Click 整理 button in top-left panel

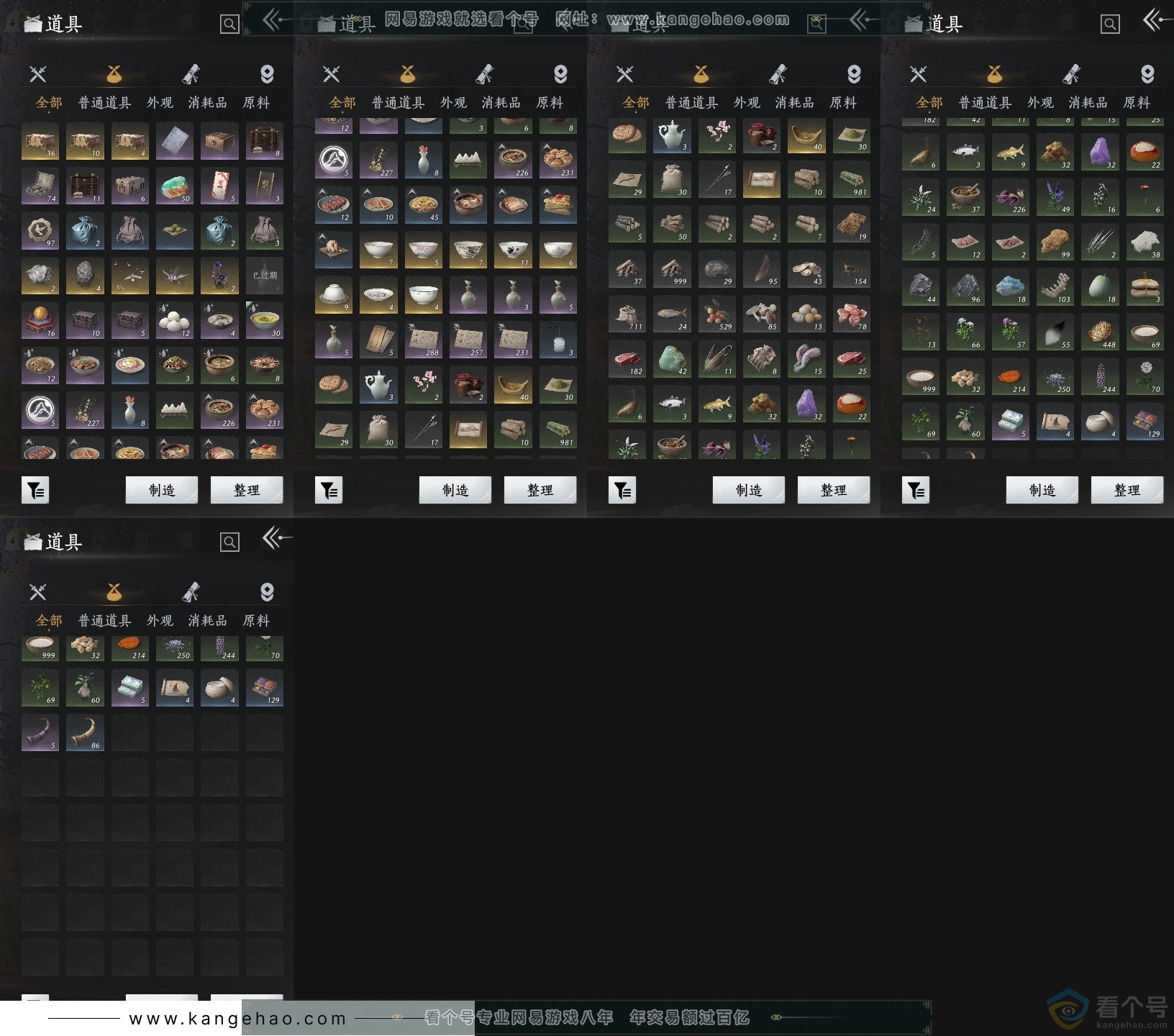247,490
